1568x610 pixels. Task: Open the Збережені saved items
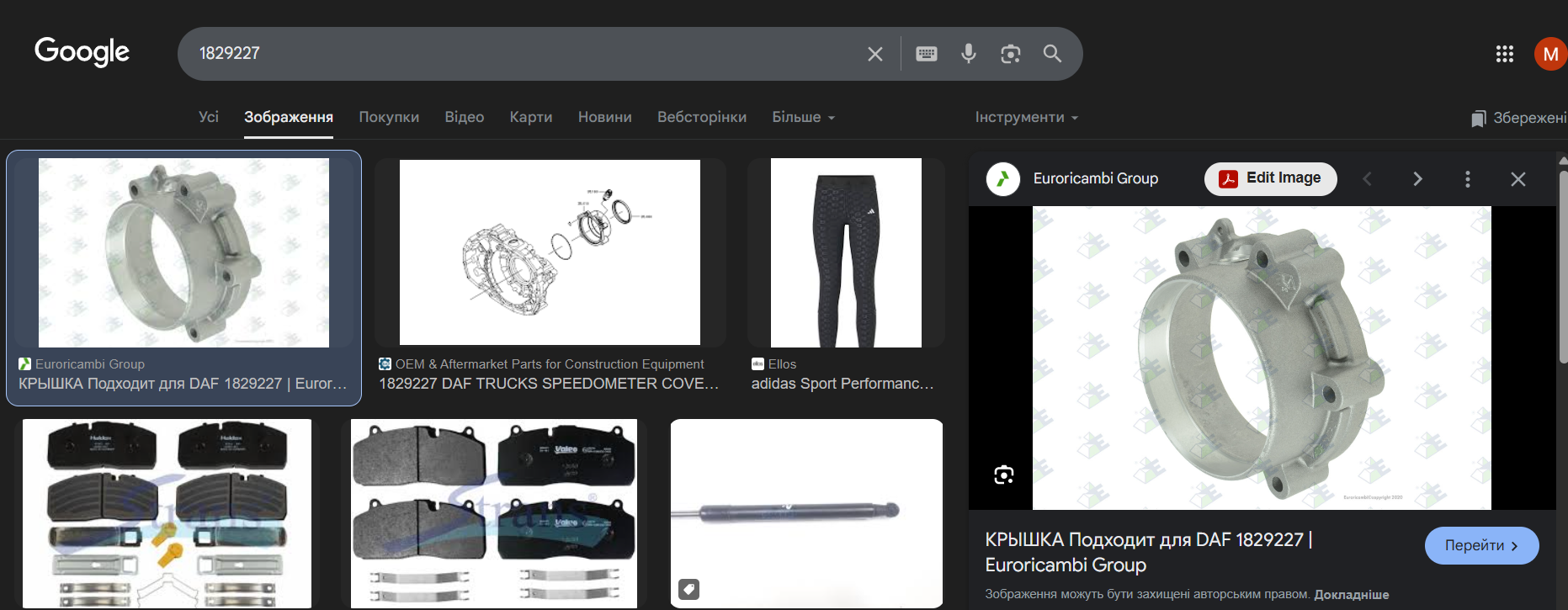1519,119
